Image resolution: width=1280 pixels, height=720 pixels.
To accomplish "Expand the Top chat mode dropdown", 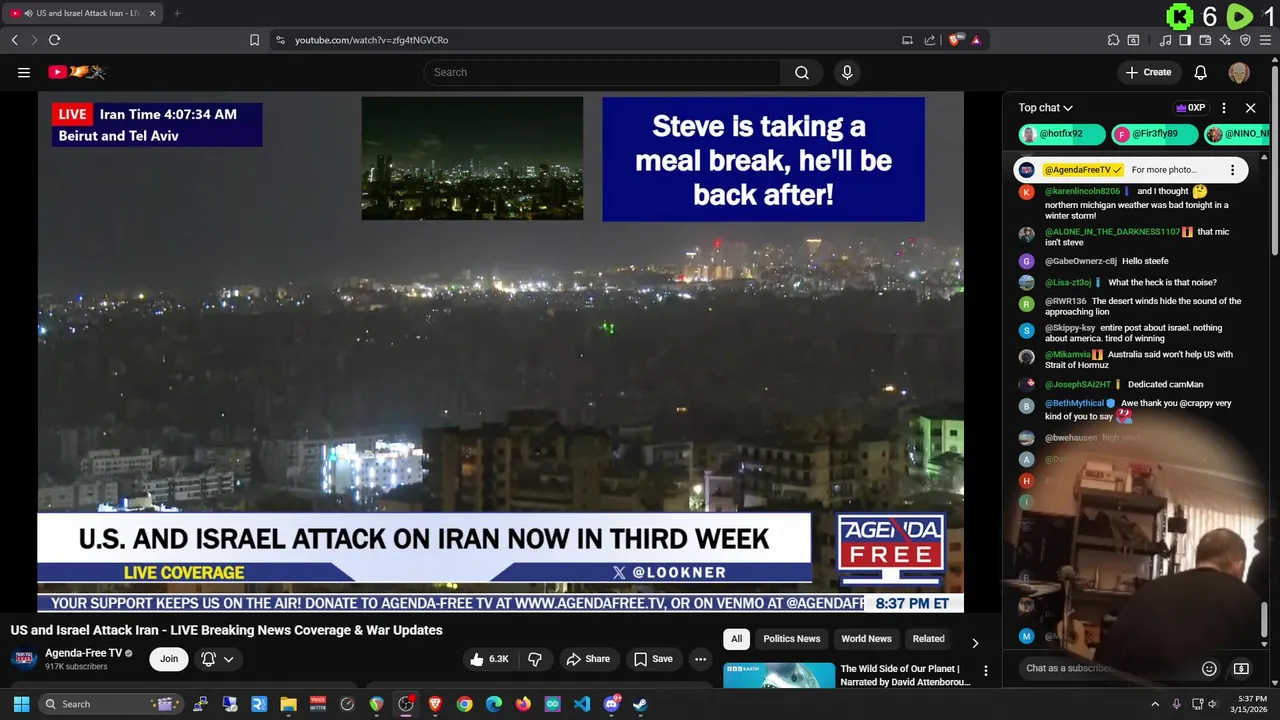I will pyautogui.click(x=1046, y=108).
